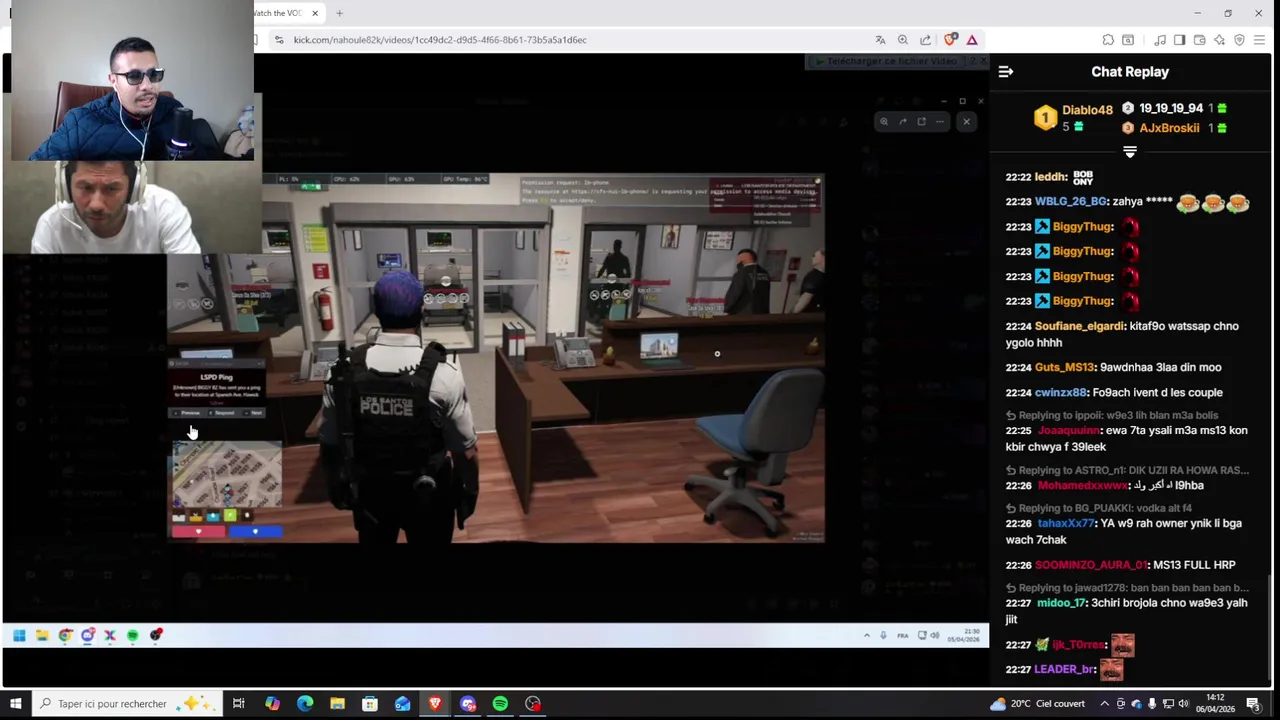Open 19_19_19_94 gifter profile
This screenshot has height=720, width=1280.
[x=1171, y=108]
